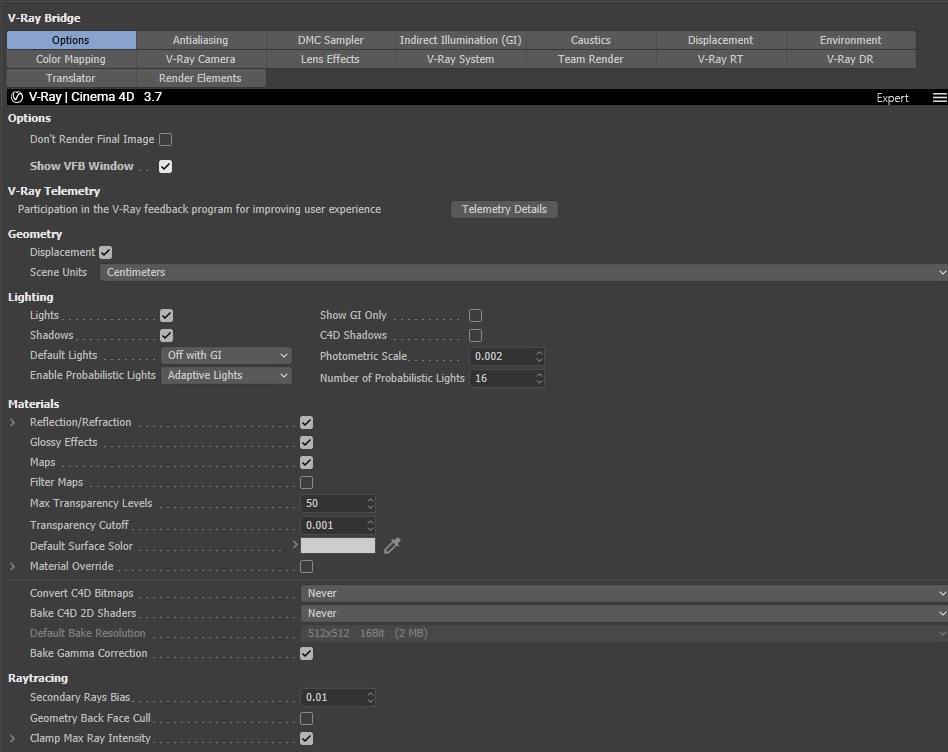Click the Default Surface Color swatch
948x752 pixels.
(338, 546)
